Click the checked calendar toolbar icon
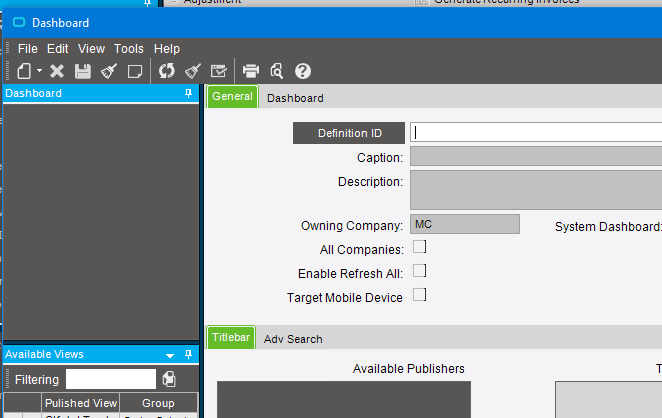662x418 pixels. (x=219, y=71)
